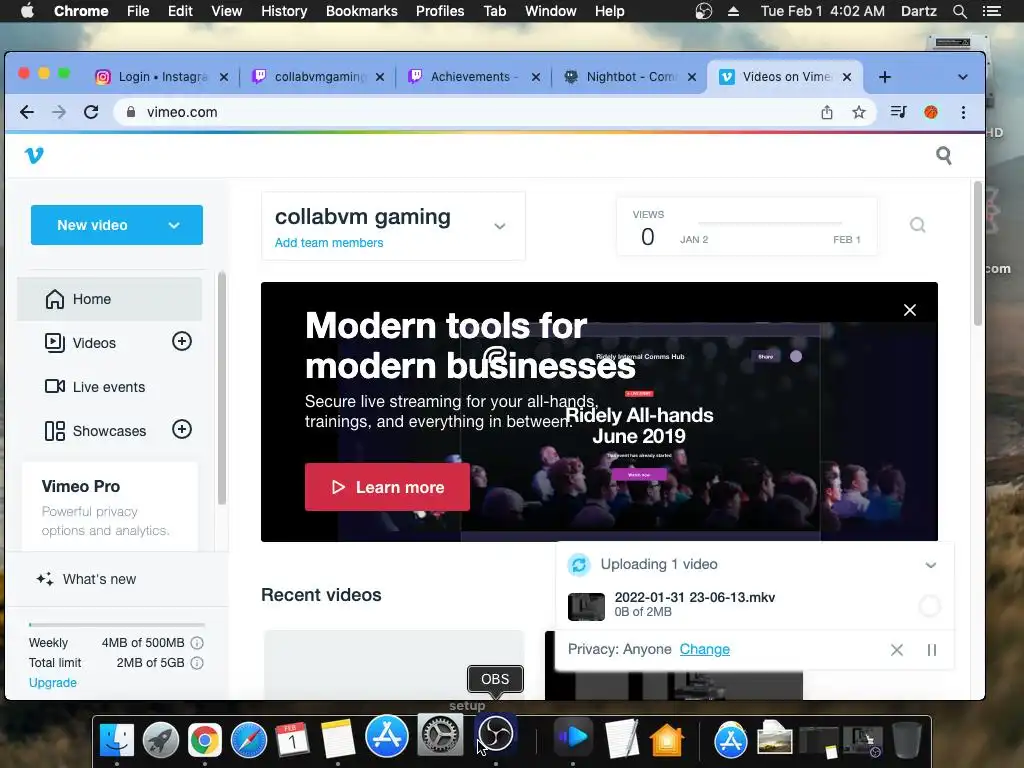The image size is (1024, 768).
Task: Open Notes from the Dock
Action: coord(338,739)
